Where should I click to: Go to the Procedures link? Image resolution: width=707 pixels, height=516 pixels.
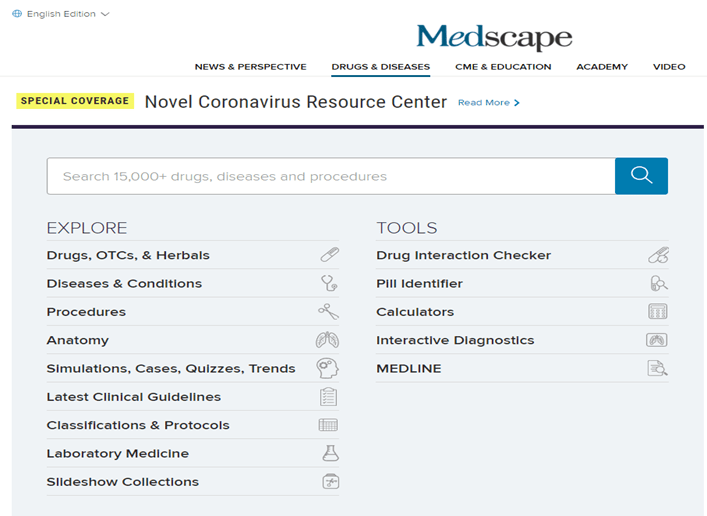(x=86, y=312)
